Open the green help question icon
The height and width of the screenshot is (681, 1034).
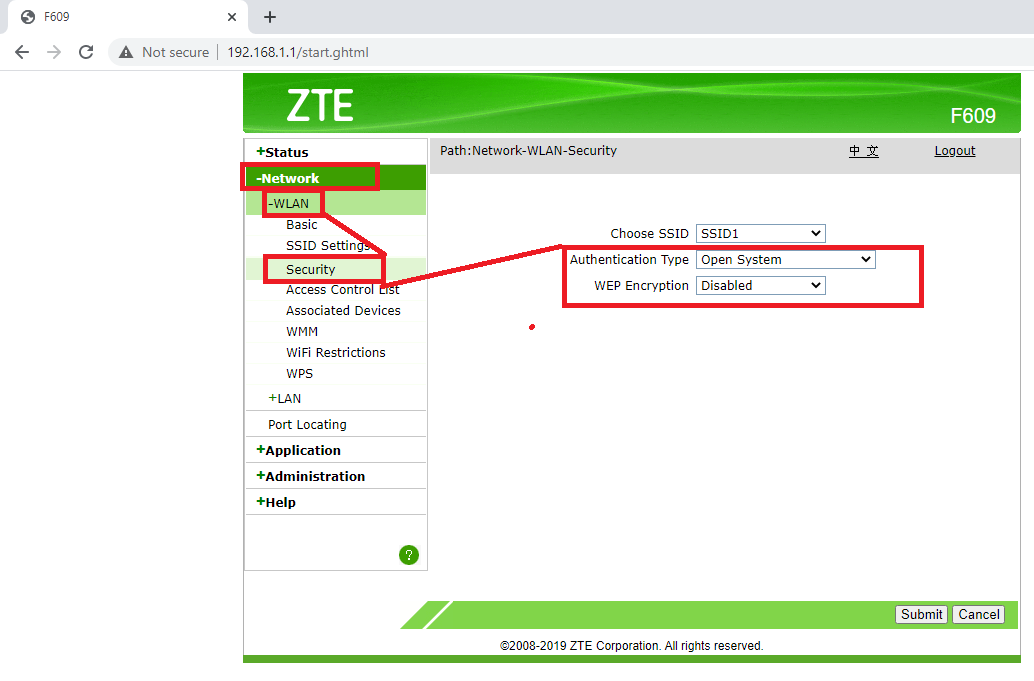(x=409, y=555)
